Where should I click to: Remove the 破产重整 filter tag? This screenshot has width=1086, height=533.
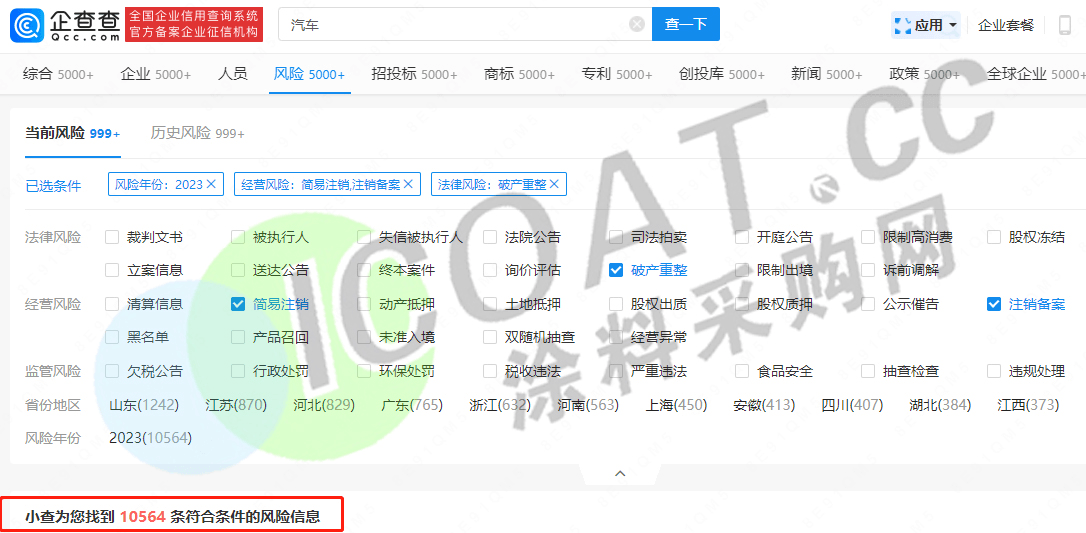[x=553, y=184]
